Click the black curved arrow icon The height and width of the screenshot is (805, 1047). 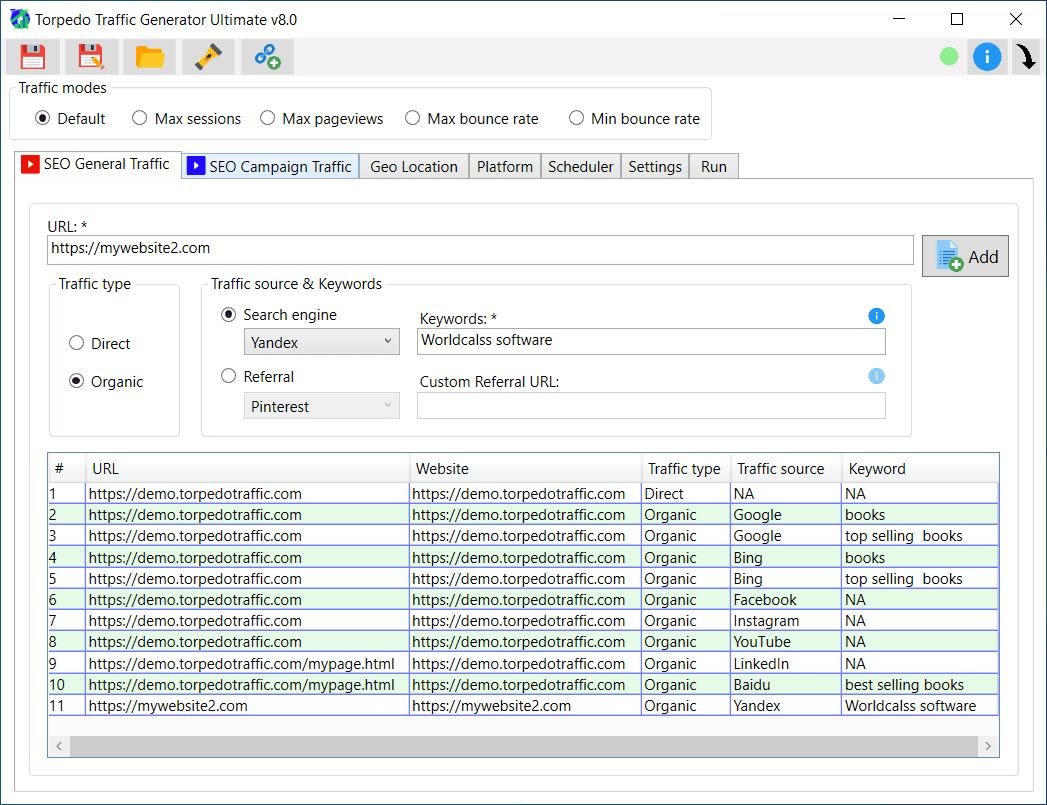pos(1026,57)
